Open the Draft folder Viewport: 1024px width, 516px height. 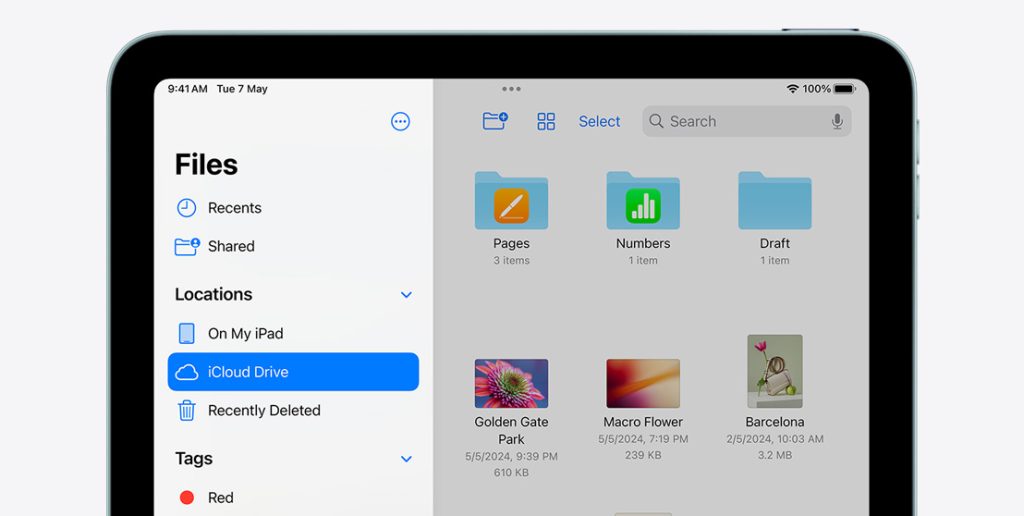point(774,202)
